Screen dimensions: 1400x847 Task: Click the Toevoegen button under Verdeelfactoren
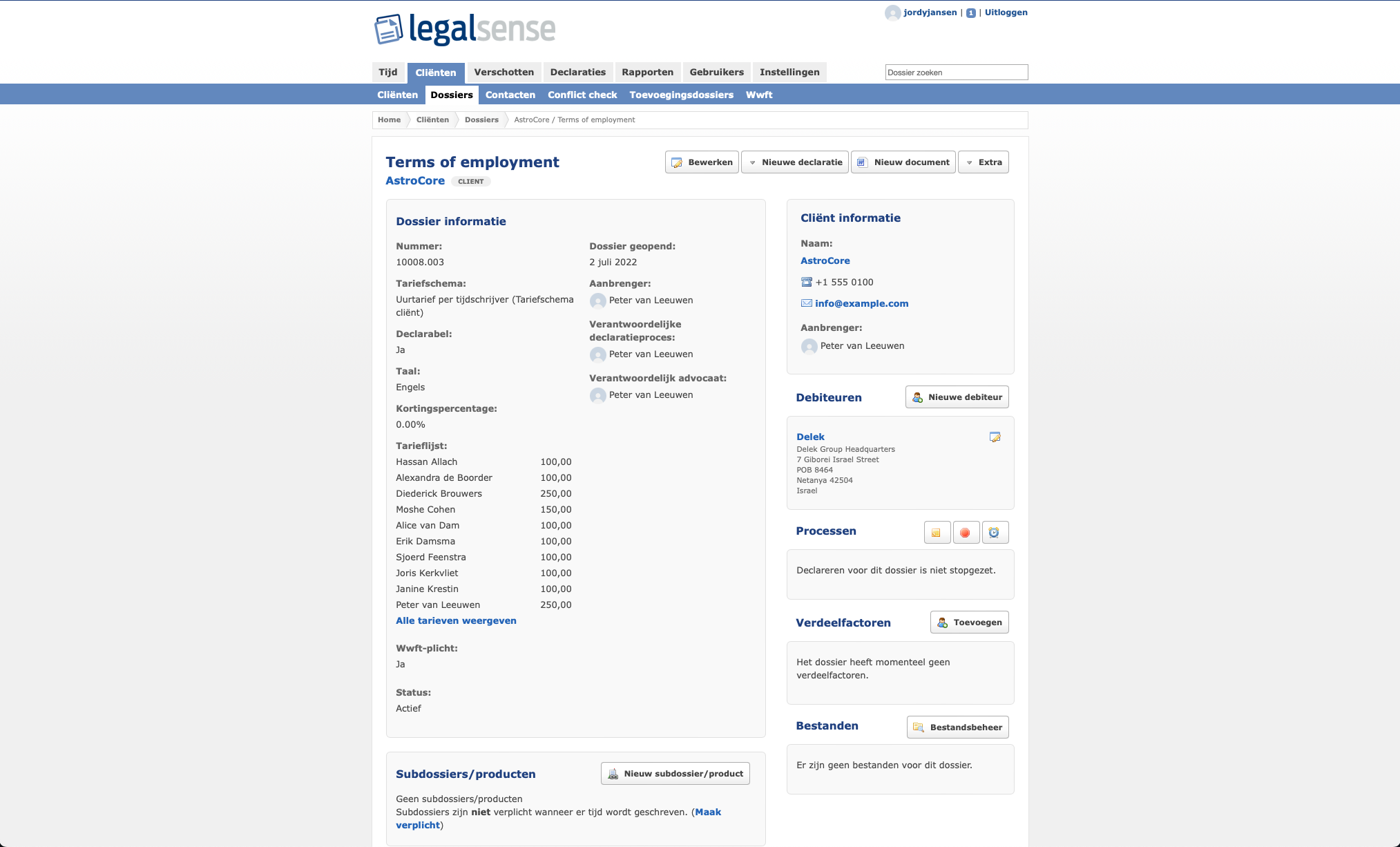tap(969, 622)
